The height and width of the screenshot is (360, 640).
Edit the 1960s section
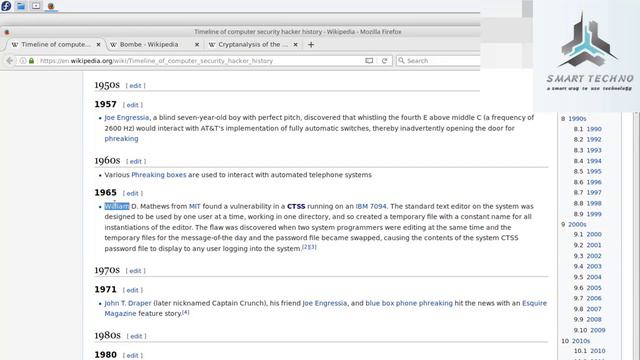point(136,161)
